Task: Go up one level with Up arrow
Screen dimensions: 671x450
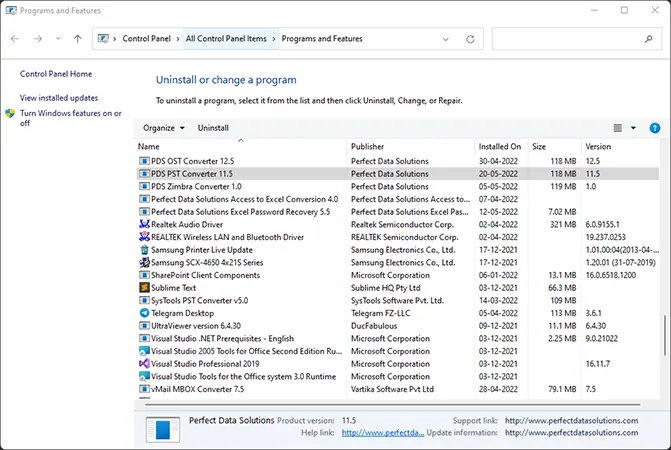Action: 77,39
